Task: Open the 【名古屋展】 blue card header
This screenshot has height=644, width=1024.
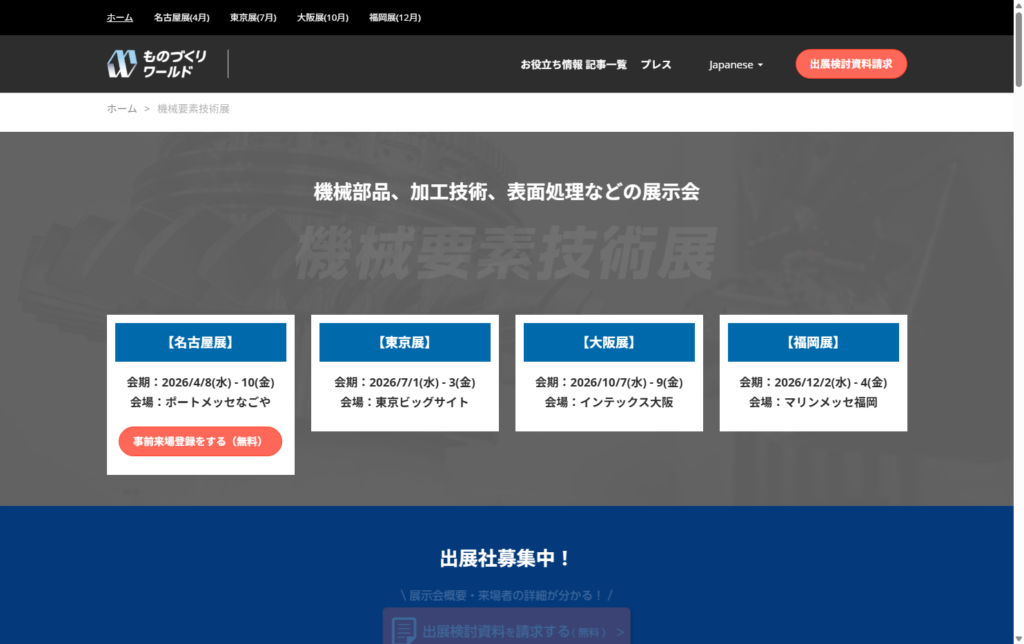Action: [200, 342]
